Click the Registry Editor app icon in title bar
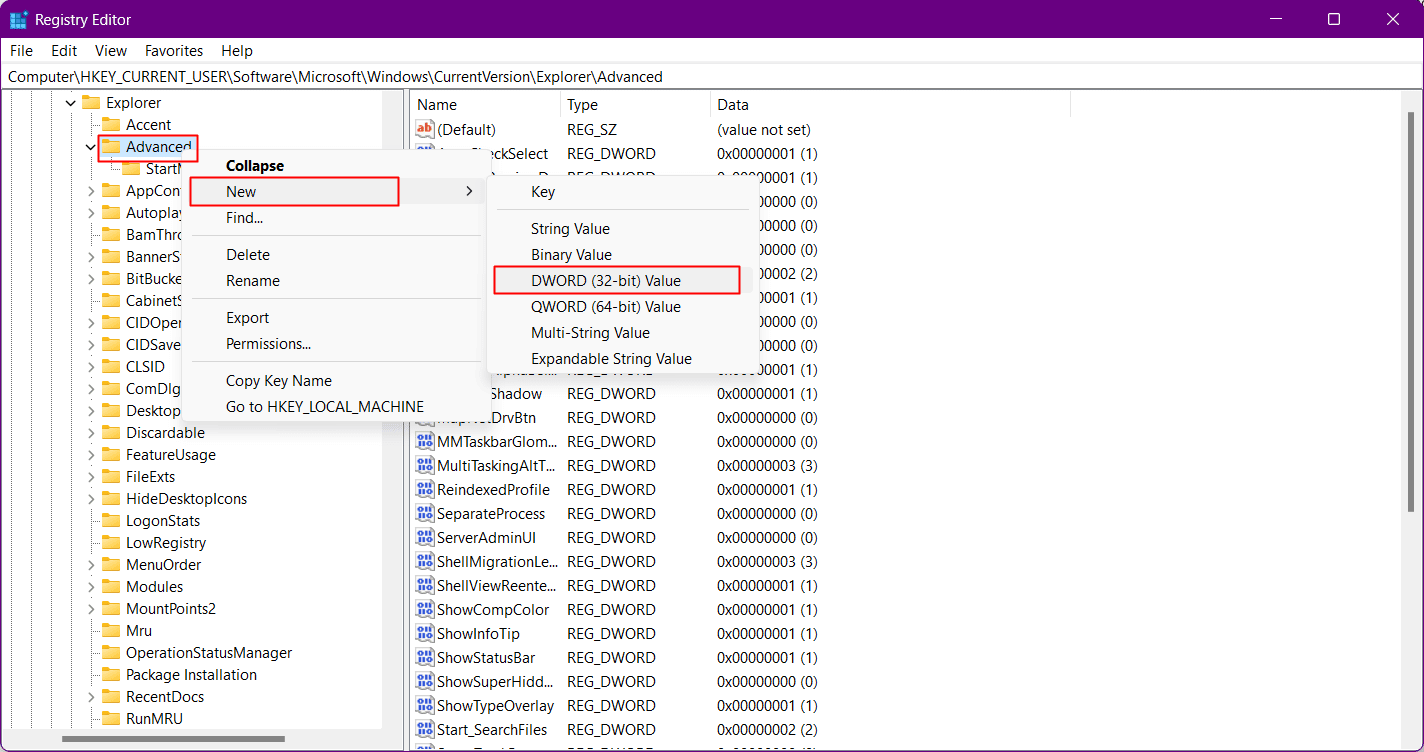 coord(18,19)
